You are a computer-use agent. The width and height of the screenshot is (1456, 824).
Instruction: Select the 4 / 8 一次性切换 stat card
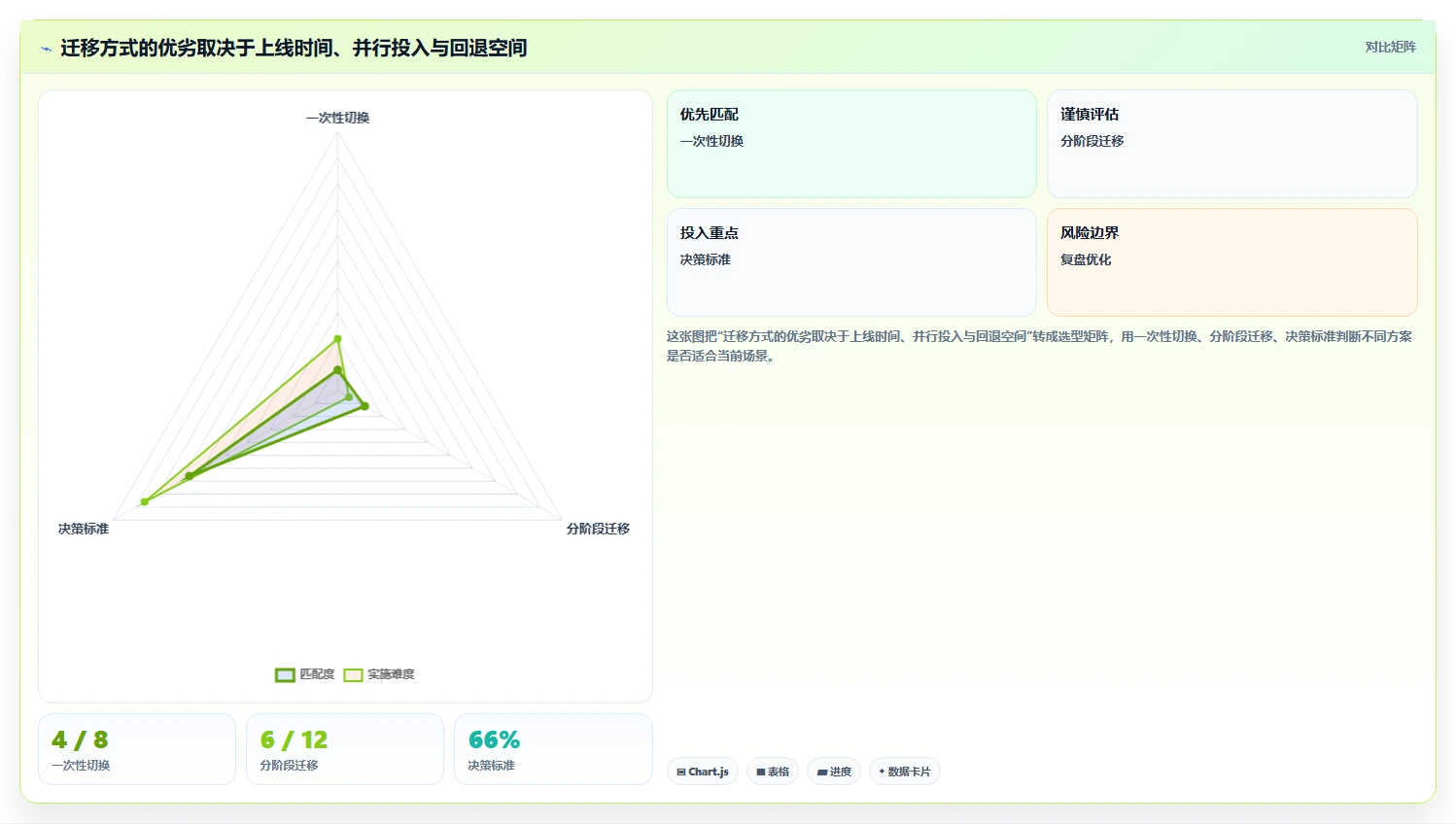pyautogui.click(x=137, y=749)
